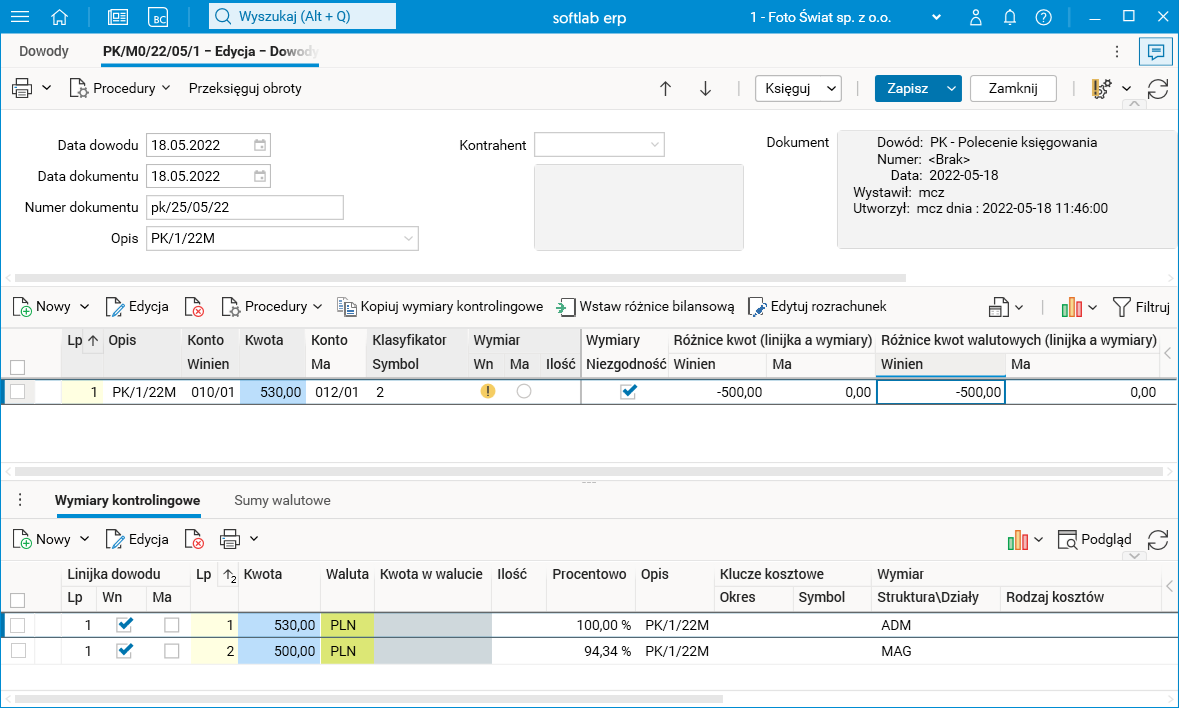Click the notifications bell icon

(x=1010, y=17)
